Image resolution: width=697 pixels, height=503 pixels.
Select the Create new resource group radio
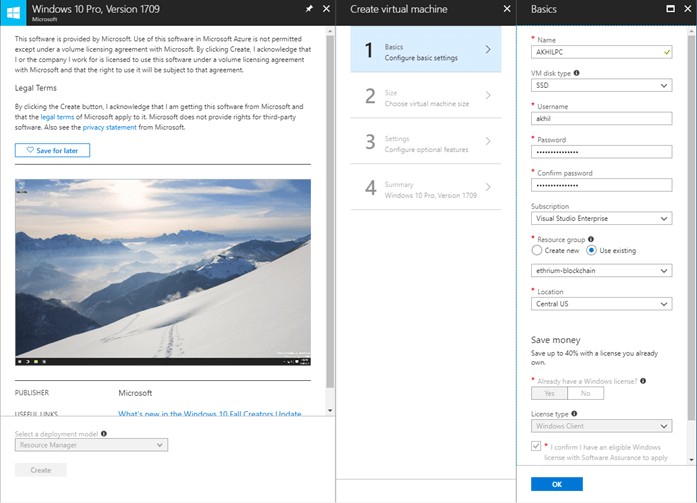[x=536, y=250]
